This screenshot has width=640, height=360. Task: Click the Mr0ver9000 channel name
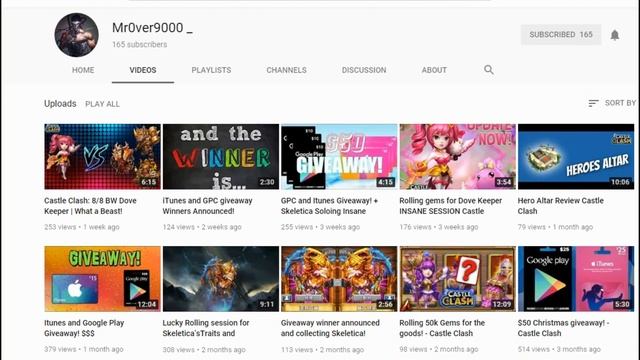coord(152,28)
